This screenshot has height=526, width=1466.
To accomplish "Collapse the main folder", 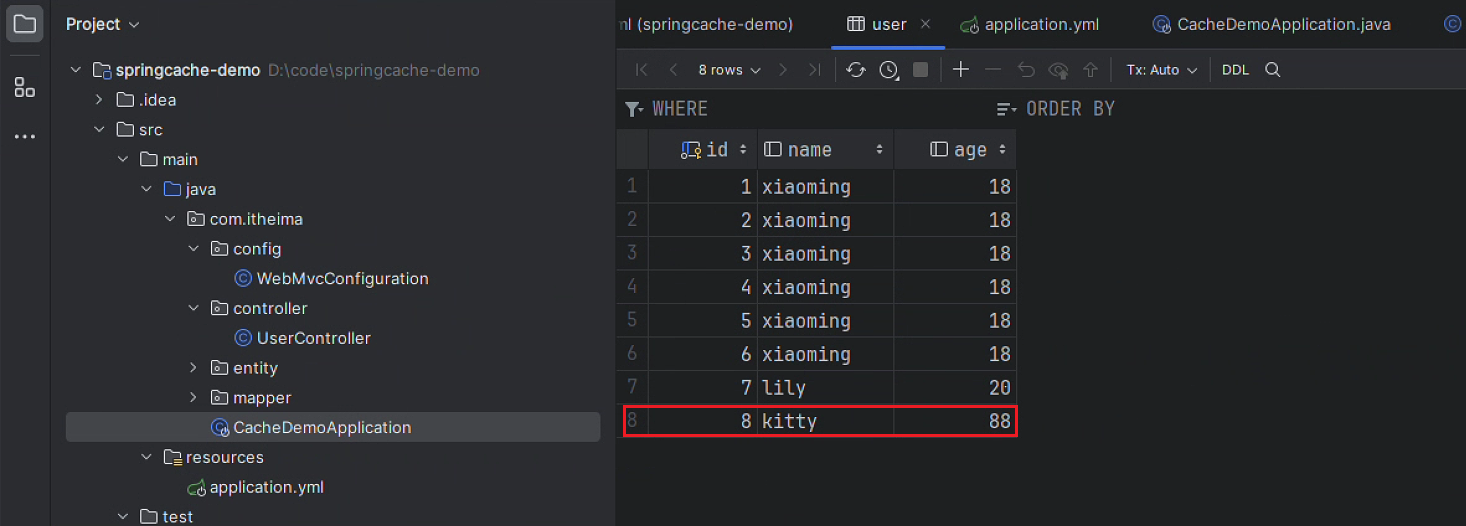I will (123, 160).
